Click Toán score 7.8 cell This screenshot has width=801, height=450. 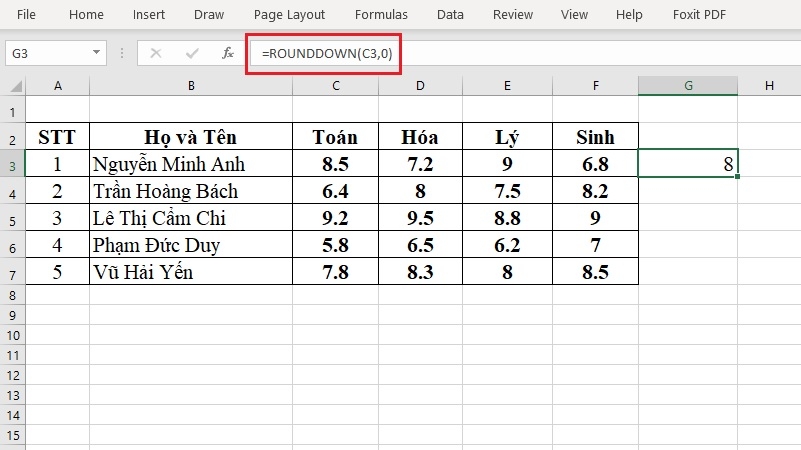336,271
